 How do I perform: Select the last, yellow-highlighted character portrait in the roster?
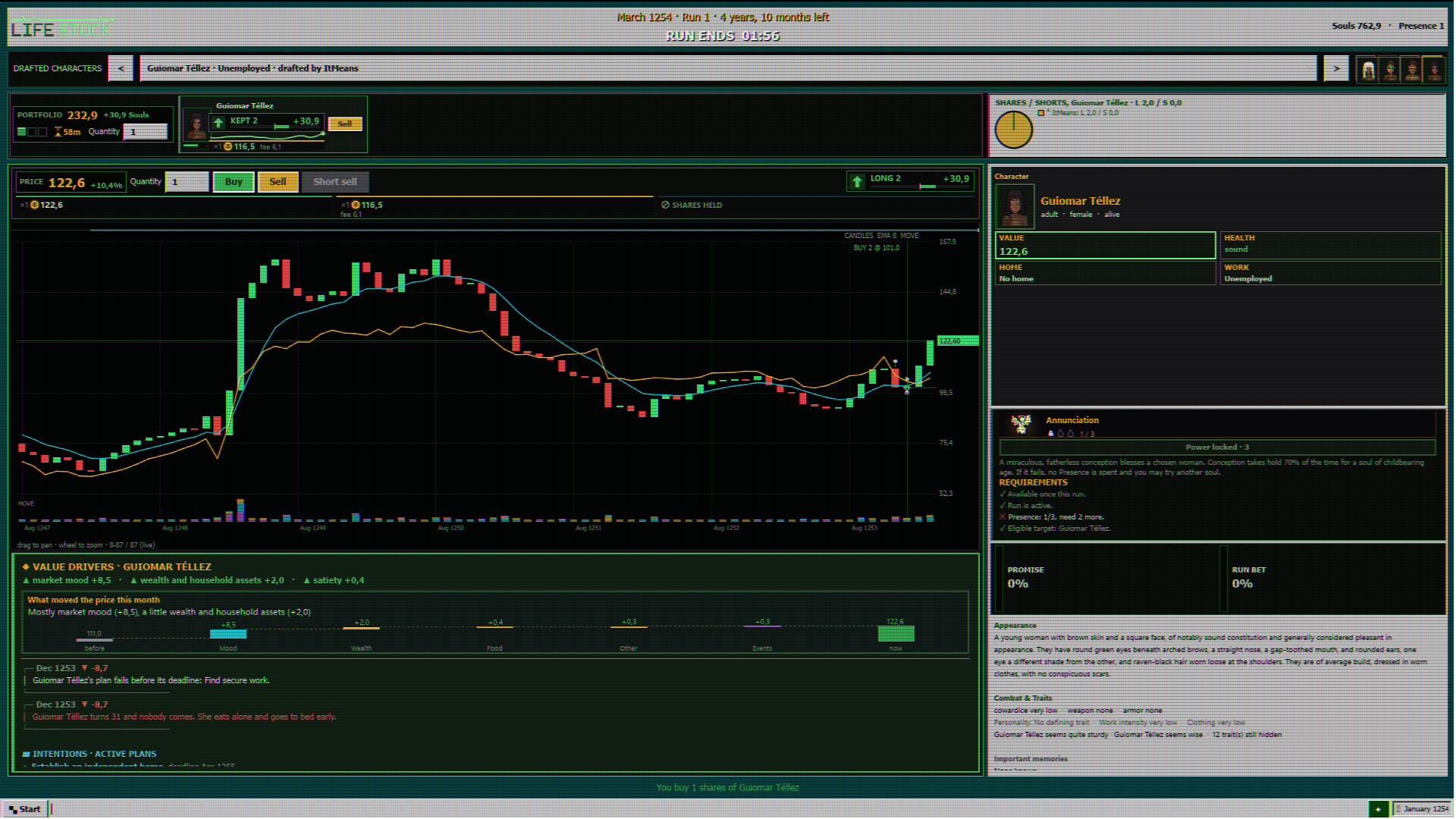pyautogui.click(x=1435, y=71)
